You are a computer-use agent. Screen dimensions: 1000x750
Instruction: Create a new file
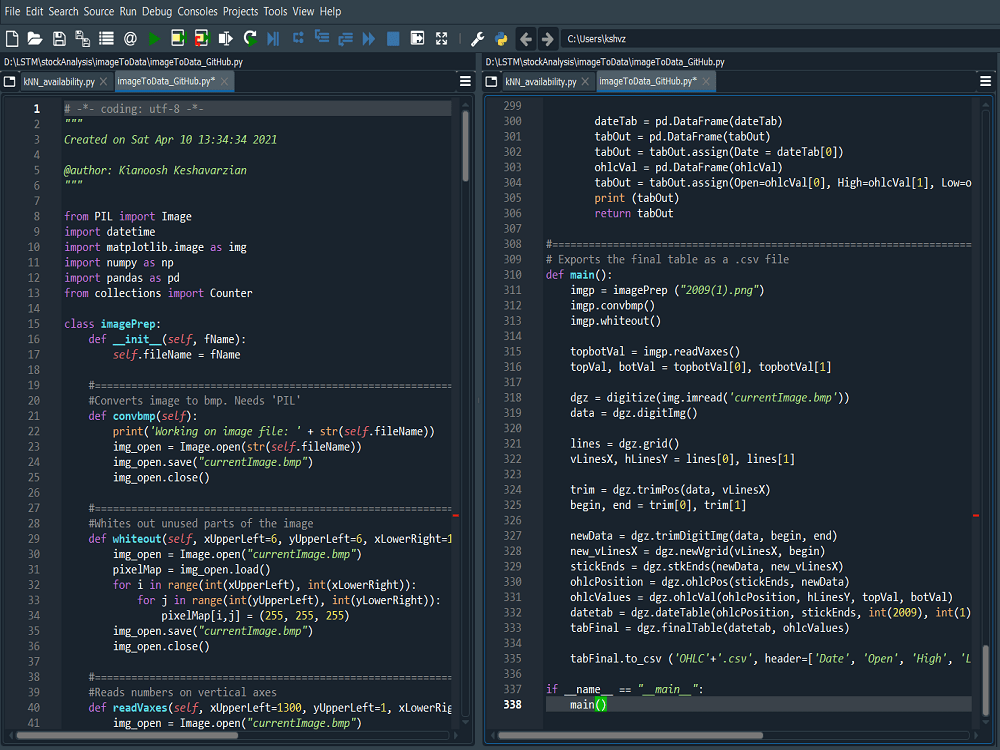click(11, 38)
